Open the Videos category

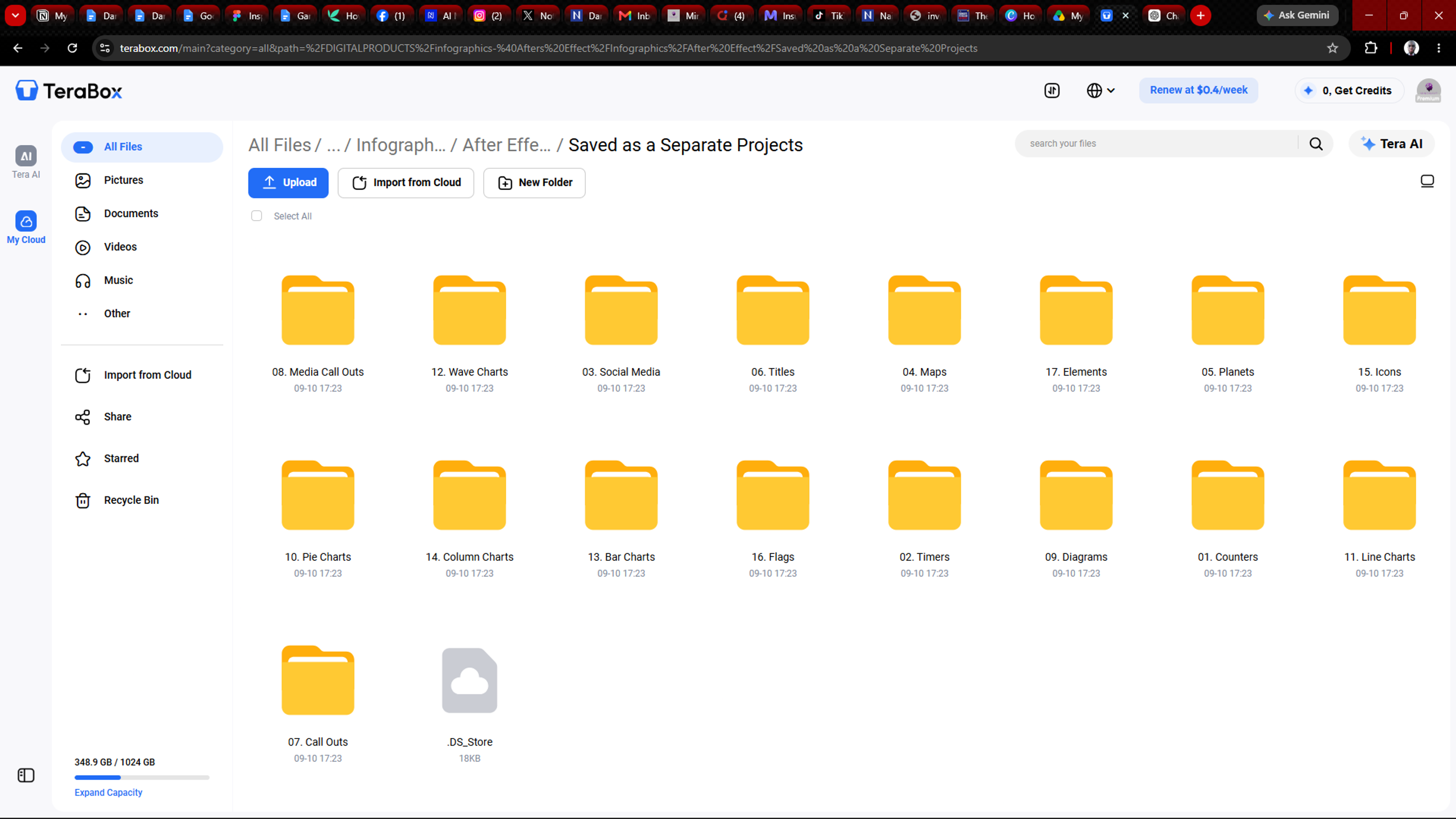click(142, 247)
